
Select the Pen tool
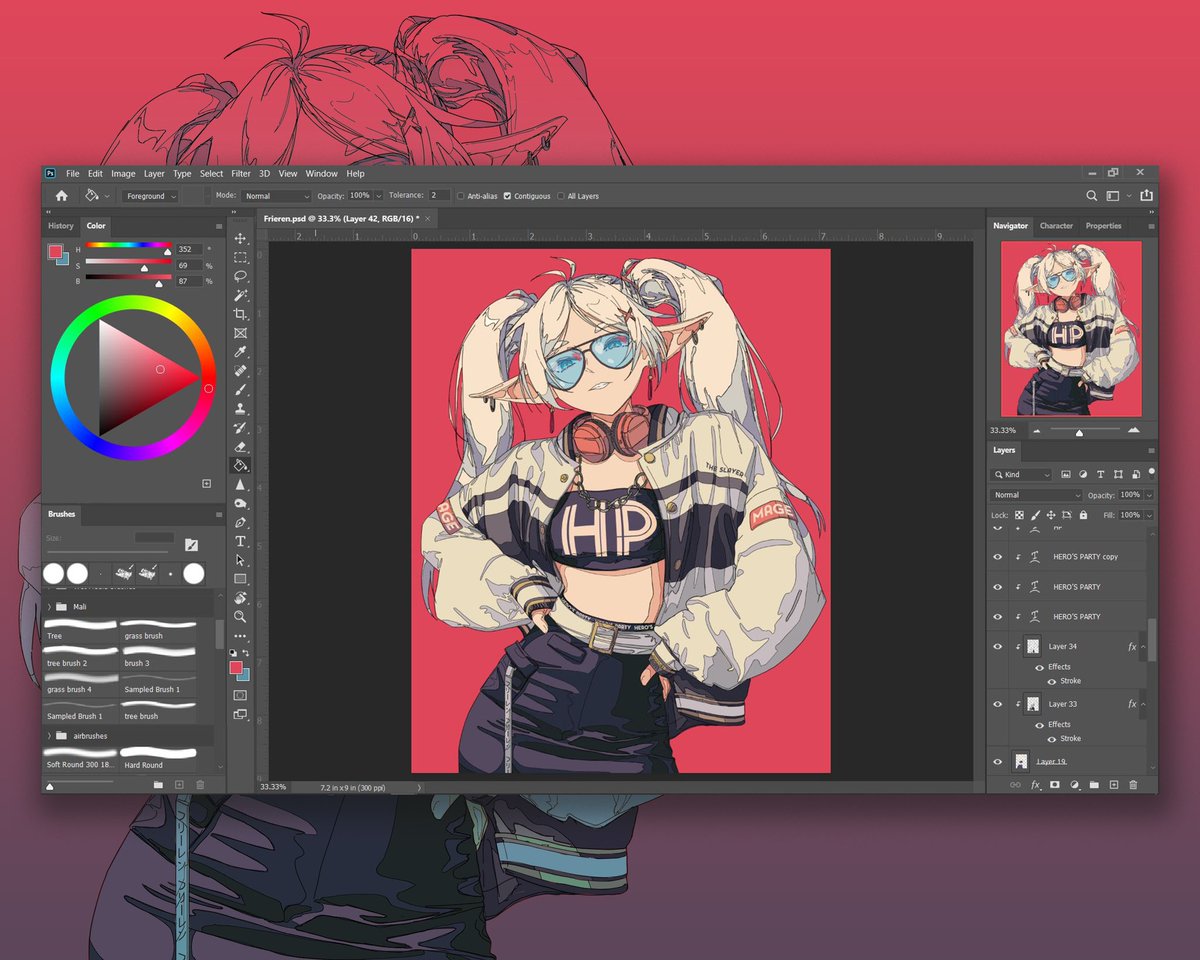240,523
